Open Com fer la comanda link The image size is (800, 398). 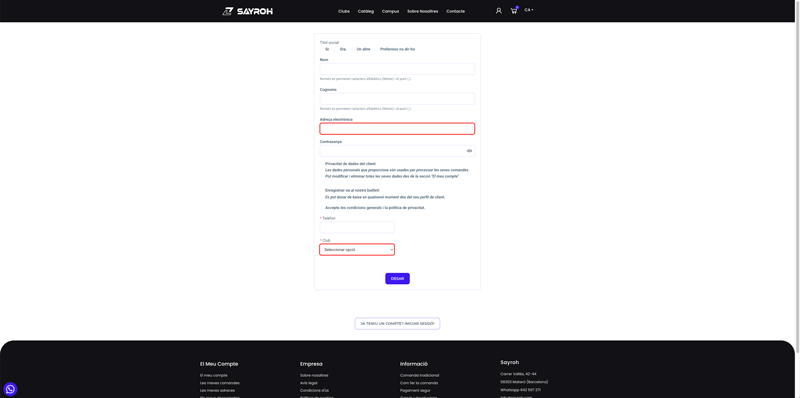(x=419, y=383)
